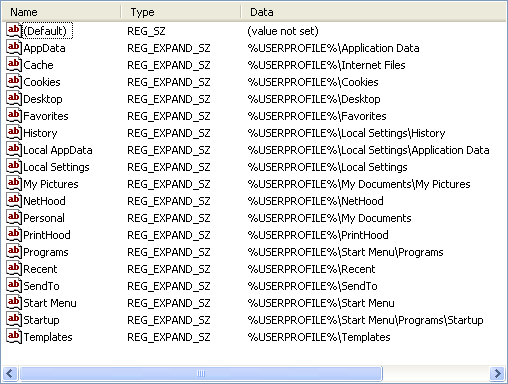Click the string icon beside Recent

(x=14, y=268)
